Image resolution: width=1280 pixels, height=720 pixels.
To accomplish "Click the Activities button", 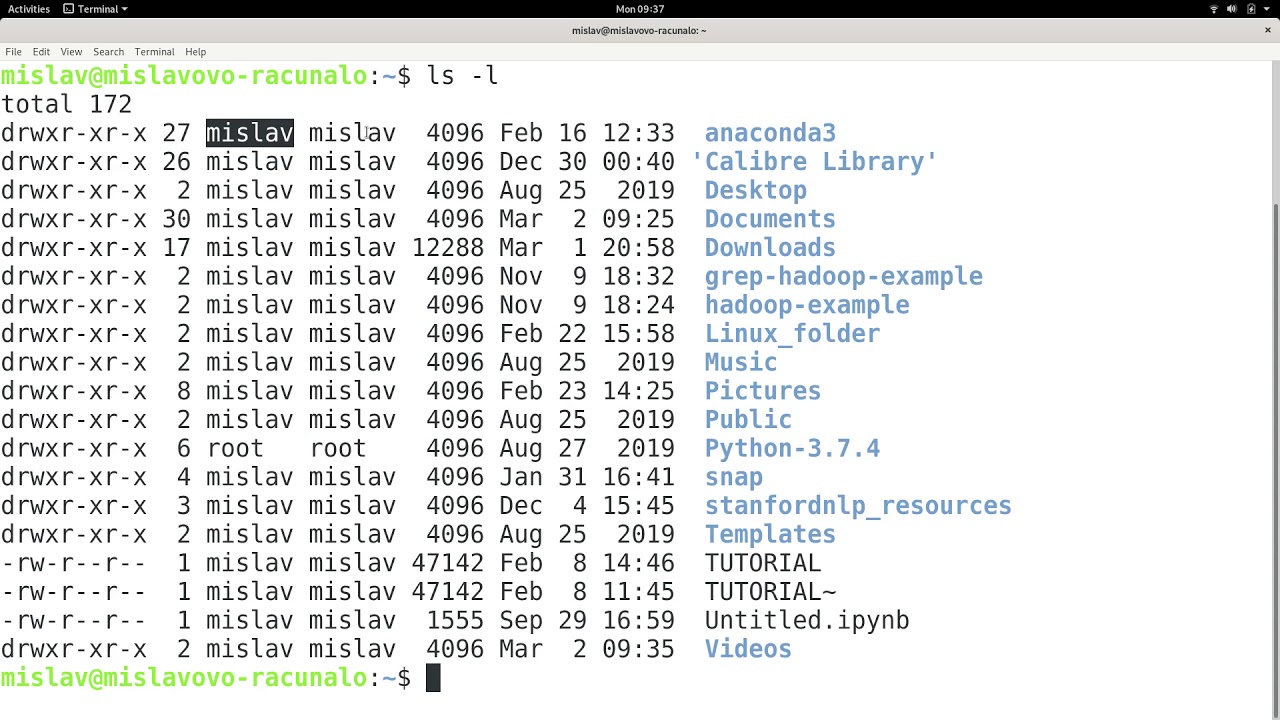I will click(29, 9).
